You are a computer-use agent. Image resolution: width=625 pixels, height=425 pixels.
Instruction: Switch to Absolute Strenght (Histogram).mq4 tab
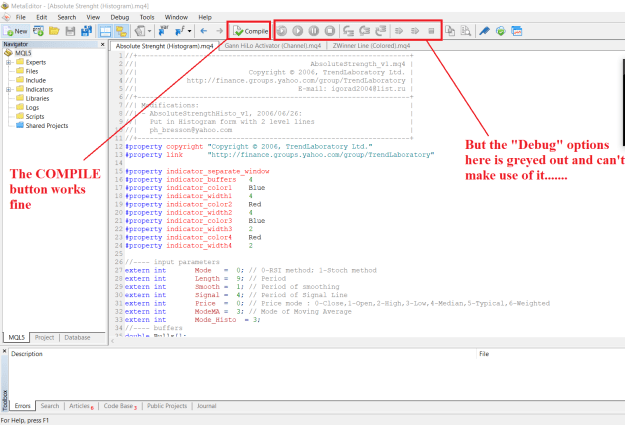click(x=165, y=46)
